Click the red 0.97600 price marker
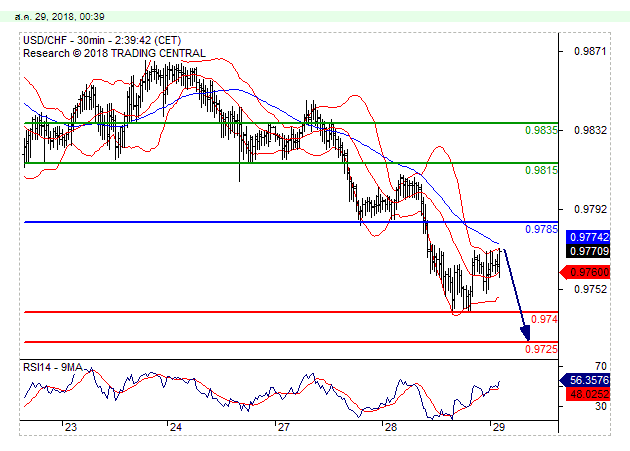 click(x=585, y=272)
